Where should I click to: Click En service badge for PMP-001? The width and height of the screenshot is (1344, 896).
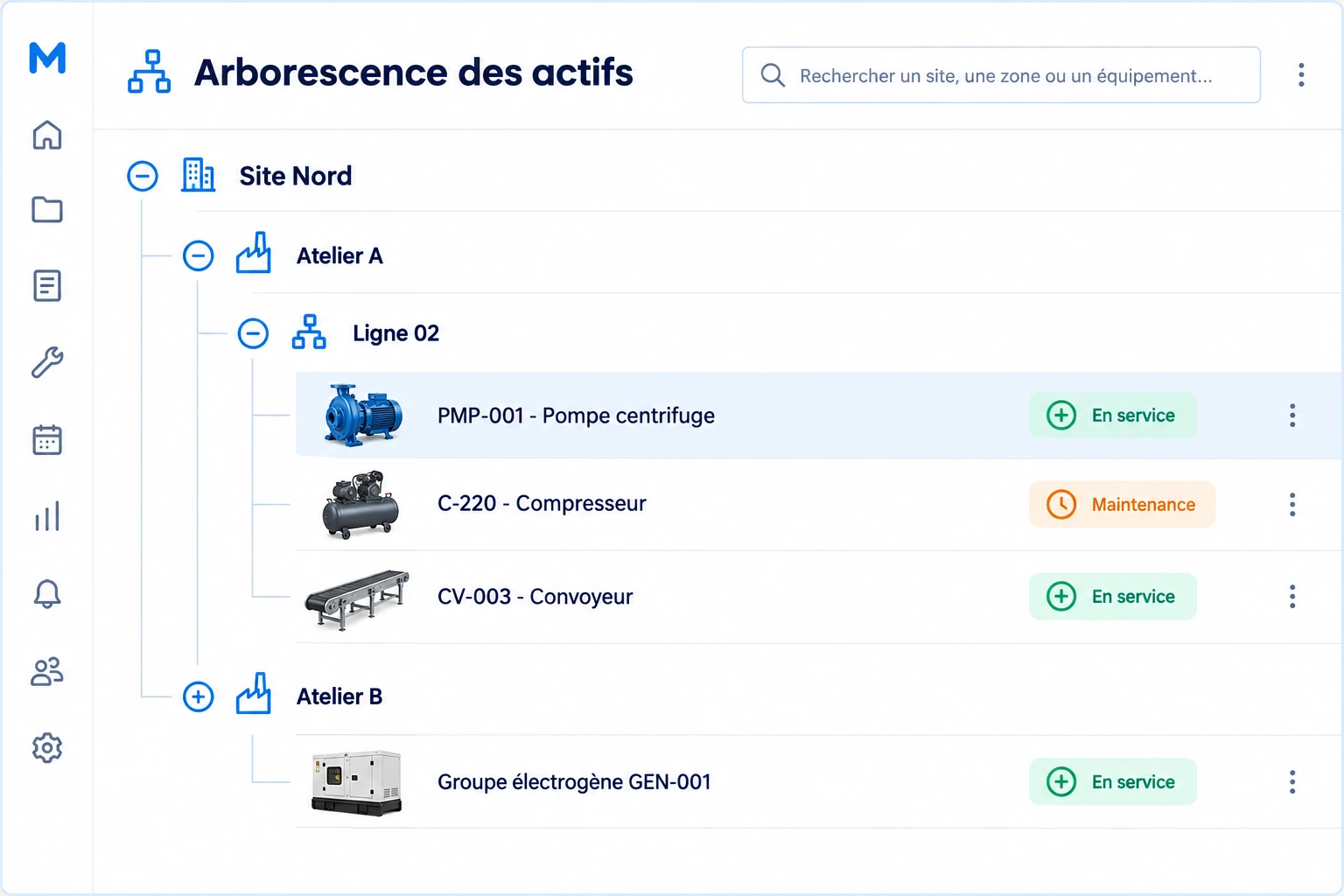1113,415
